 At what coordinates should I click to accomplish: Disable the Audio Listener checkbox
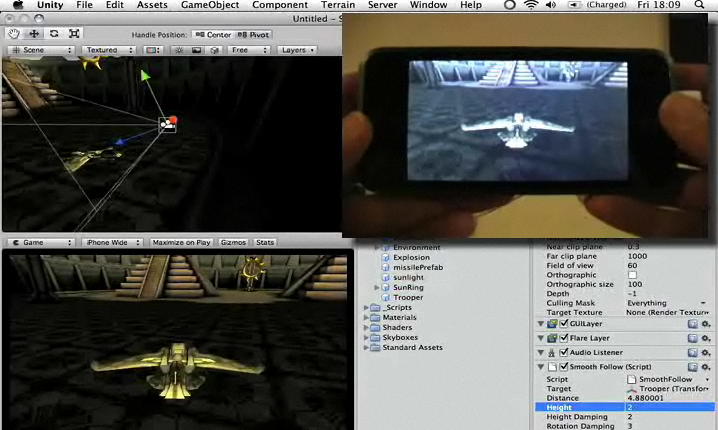coord(564,352)
